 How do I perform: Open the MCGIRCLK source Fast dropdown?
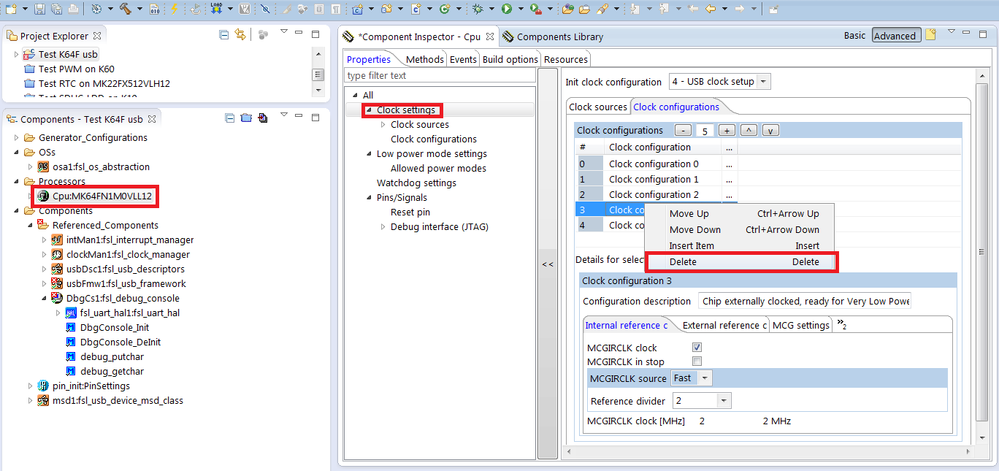coord(705,378)
